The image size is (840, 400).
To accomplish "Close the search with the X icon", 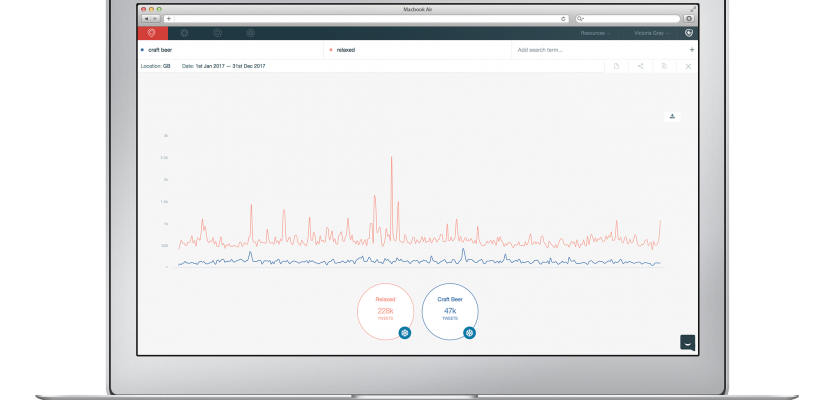I will 688,66.
